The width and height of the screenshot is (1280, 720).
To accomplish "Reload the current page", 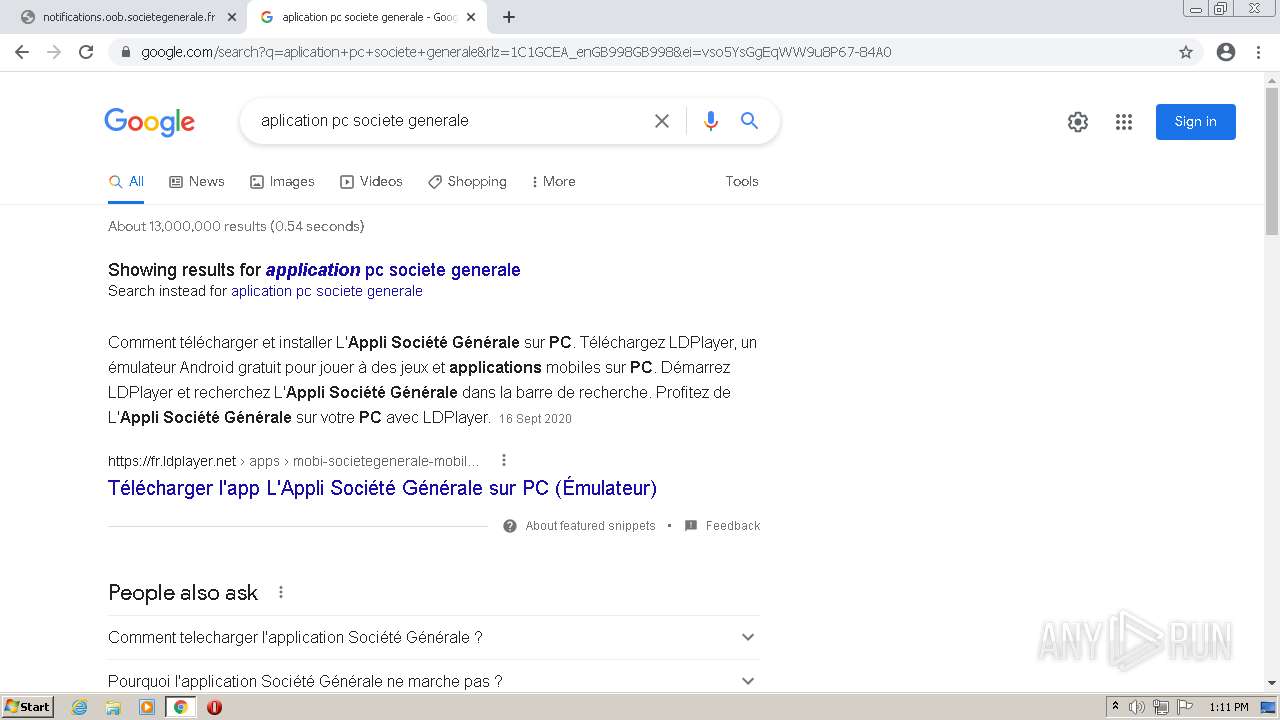I will (86, 52).
